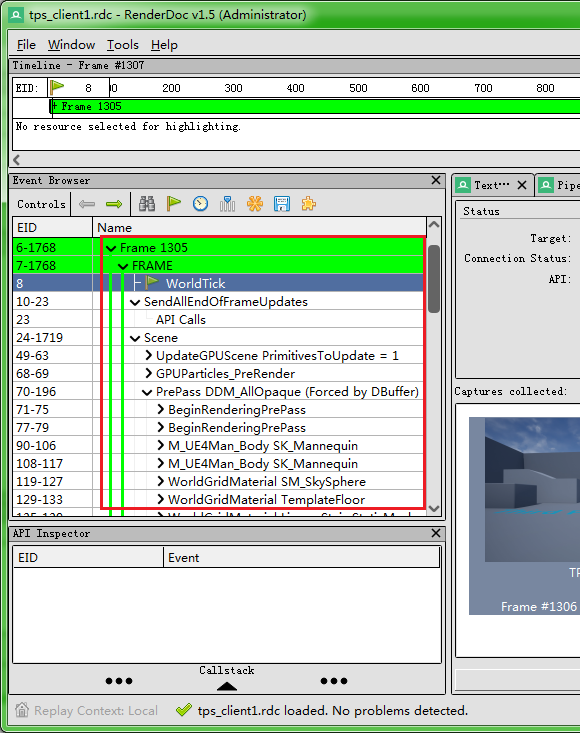Open the Help menu
The image size is (580, 733).
[164, 45]
